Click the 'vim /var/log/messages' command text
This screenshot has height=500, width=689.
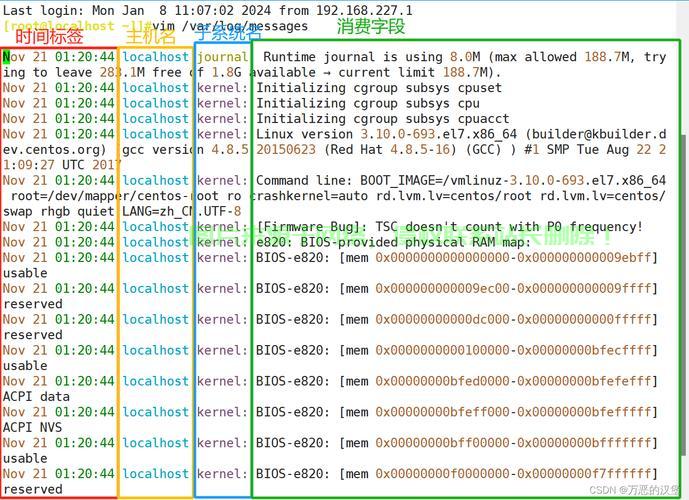(230, 26)
